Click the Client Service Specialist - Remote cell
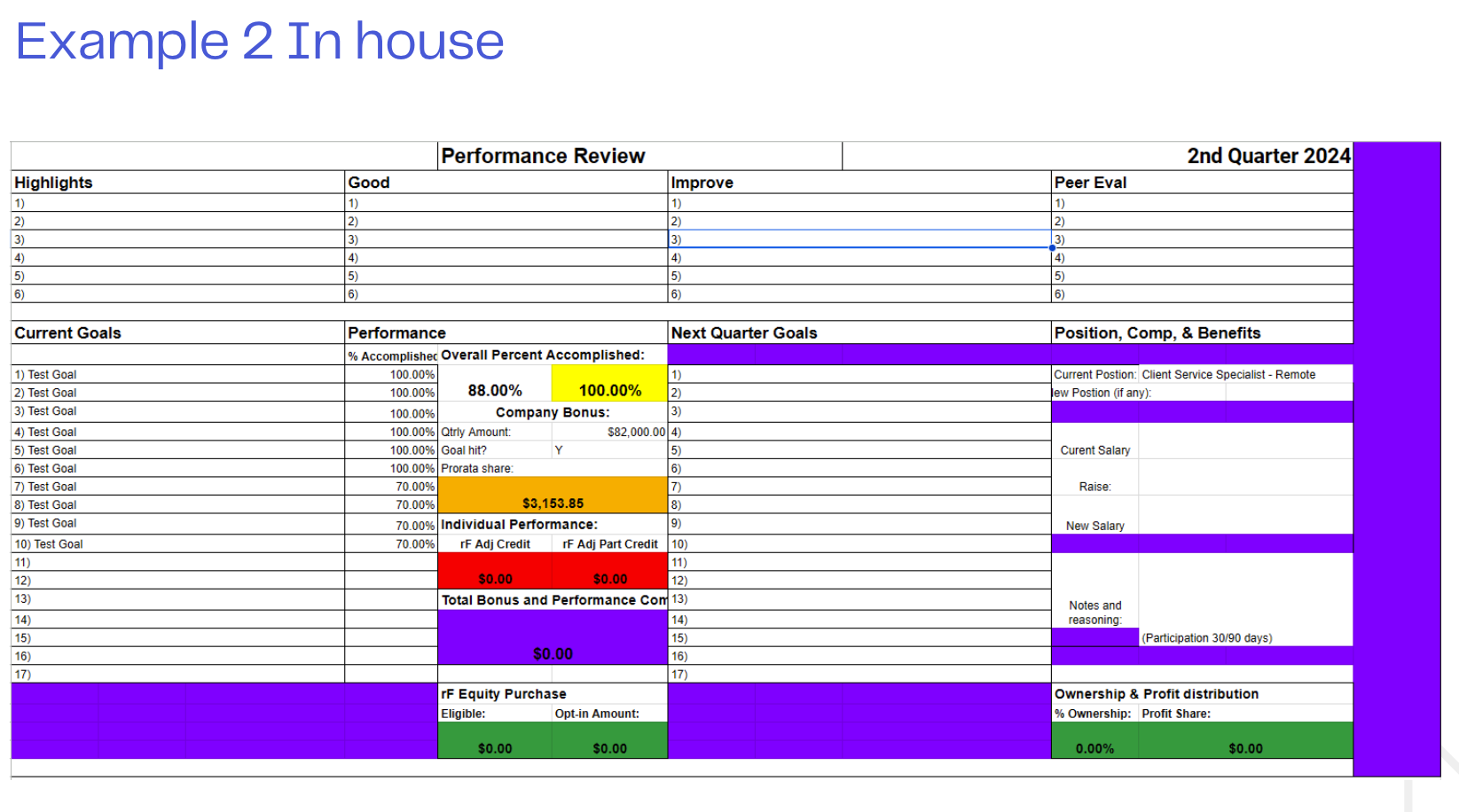1459x812 pixels. click(x=1244, y=375)
